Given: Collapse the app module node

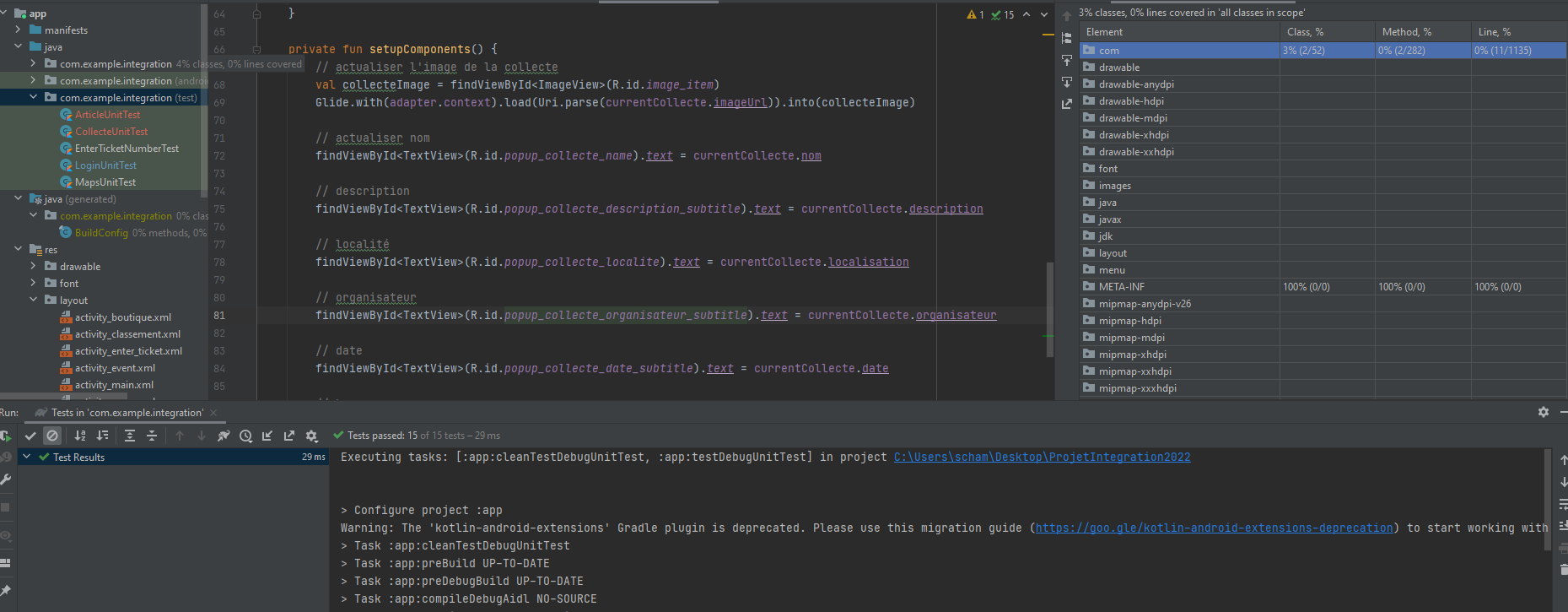Looking at the screenshot, I should pyautogui.click(x=5, y=14).
